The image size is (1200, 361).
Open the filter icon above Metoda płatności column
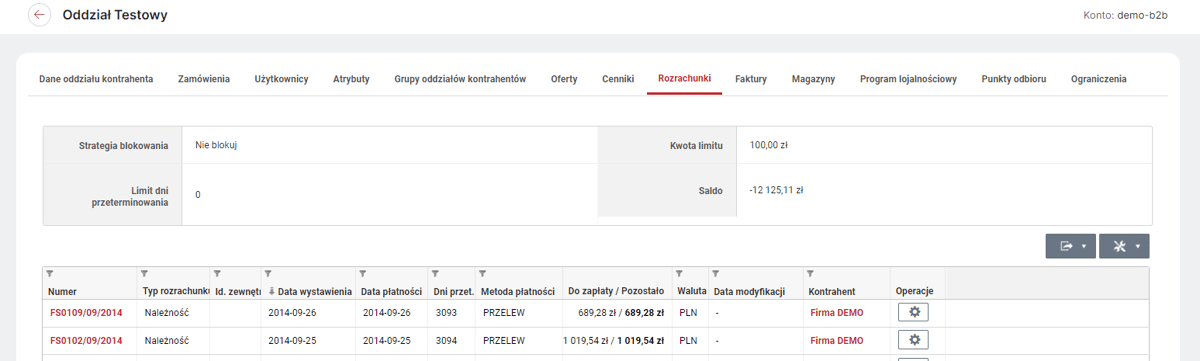point(482,273)
